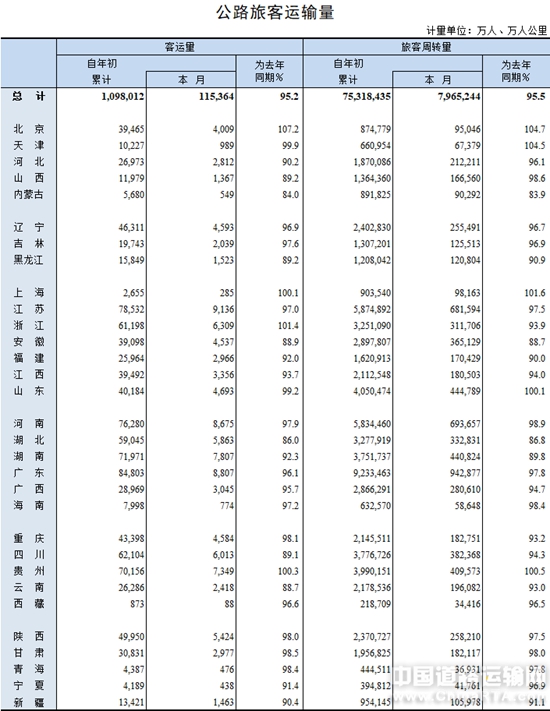Click 海南 cumulative value 7,998
Screen dimensions: 550x711
point(134,506)
